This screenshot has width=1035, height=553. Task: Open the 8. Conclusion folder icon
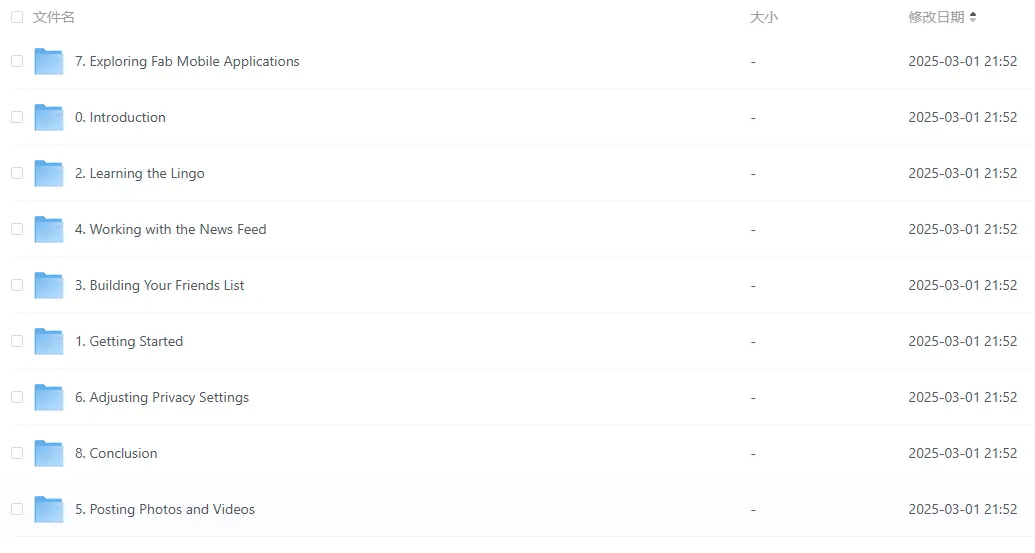pos(49,454)
